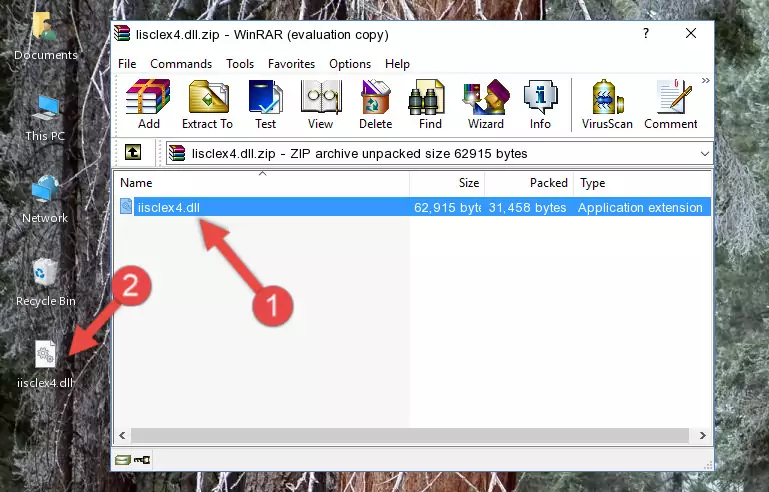The width and height of the screenshot is (769, 492).
Task: Open the File menu
Action: click(x=127, y=64)
